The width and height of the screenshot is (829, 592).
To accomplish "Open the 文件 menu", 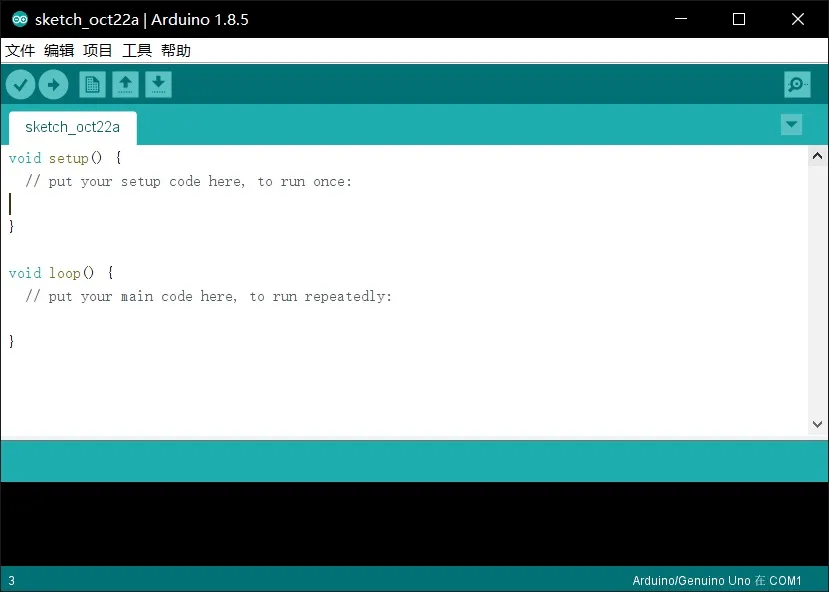I will [20, 50].
